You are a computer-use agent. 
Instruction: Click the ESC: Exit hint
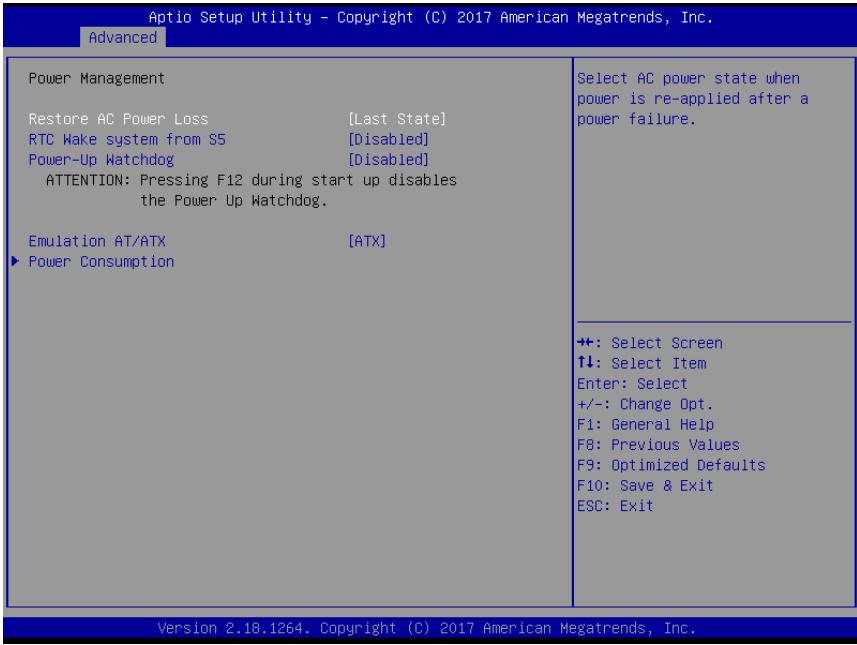coord(615,506)
